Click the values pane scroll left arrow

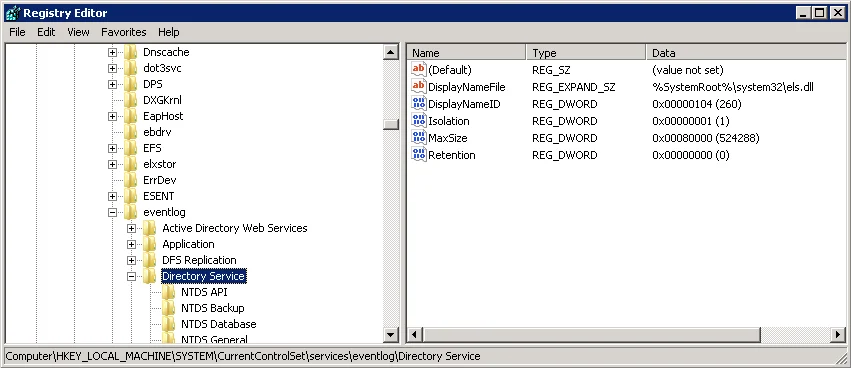(x=414, y=335)
